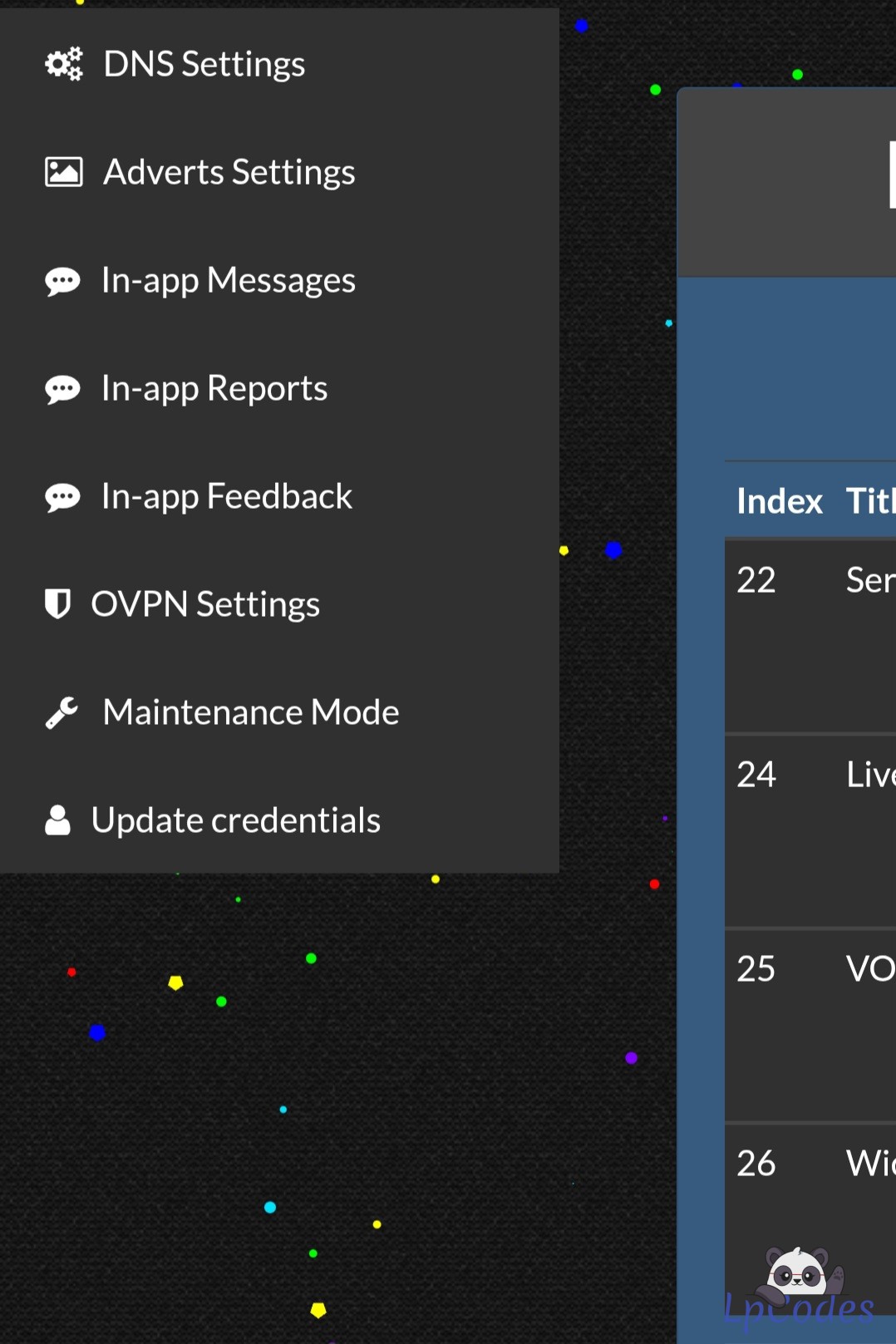Select Maintenance Mode entry
This screenshot has height=1344, width=896.
click(x=279, y=712)
